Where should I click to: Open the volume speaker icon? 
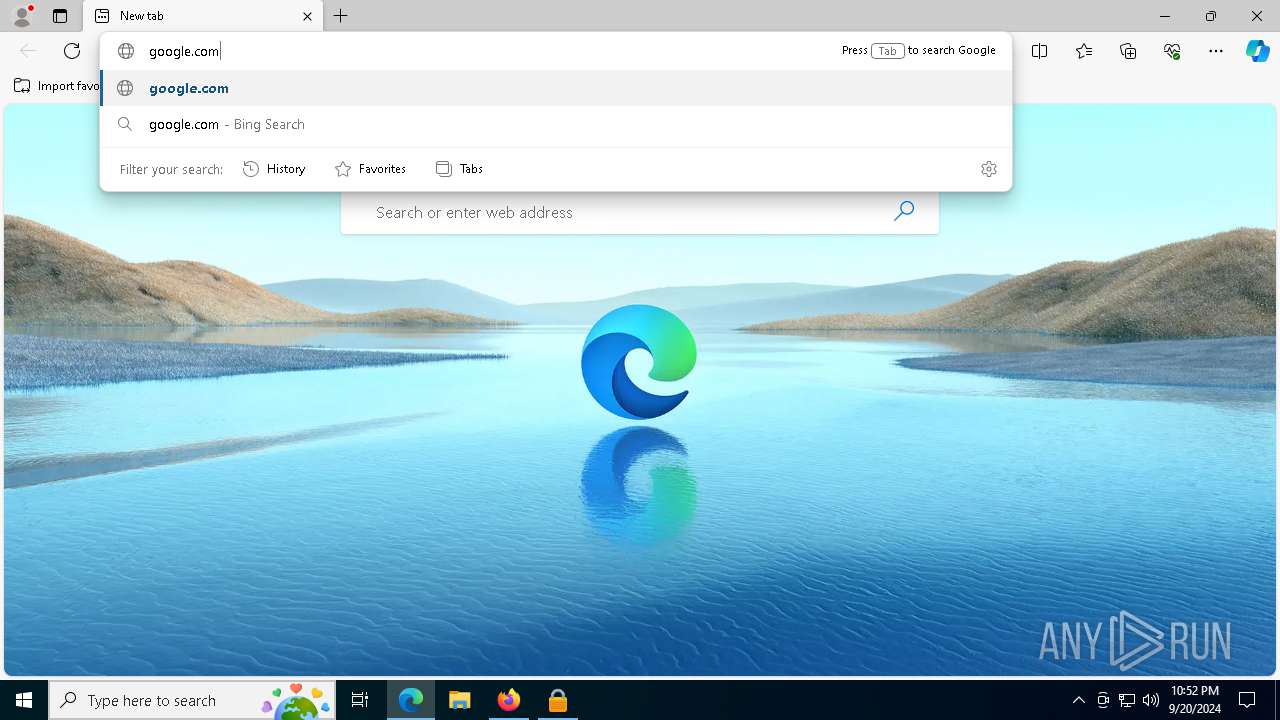point(1151,700)
